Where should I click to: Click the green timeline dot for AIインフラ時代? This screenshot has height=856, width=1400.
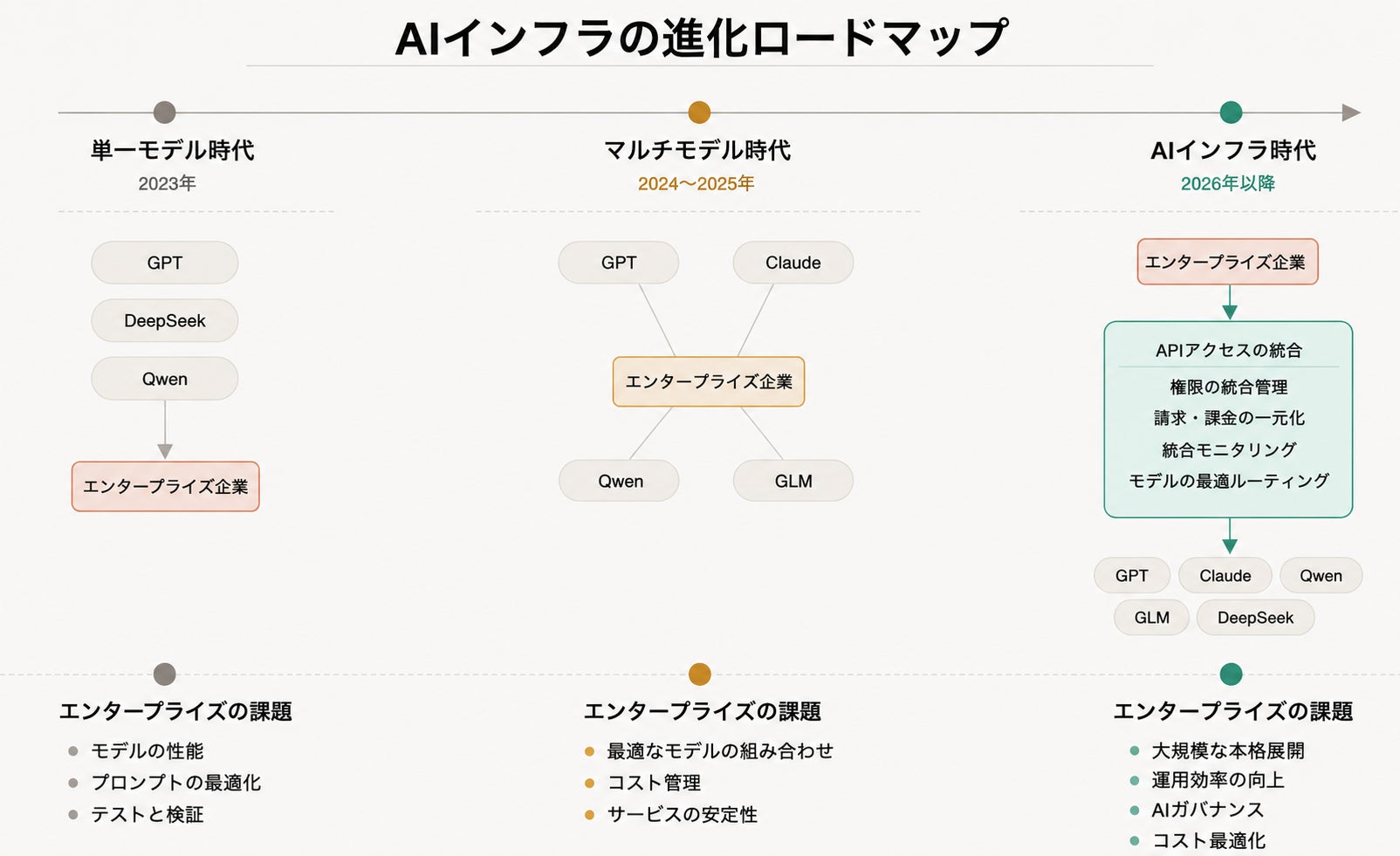point(1231,113)
